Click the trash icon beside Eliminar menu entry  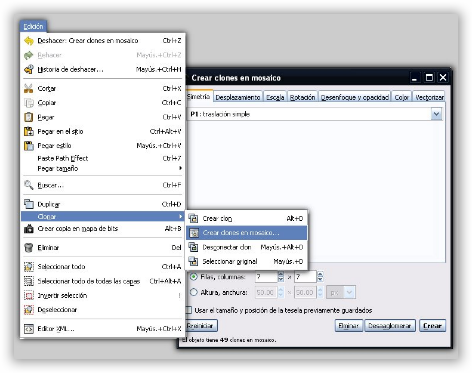point(29,248)
